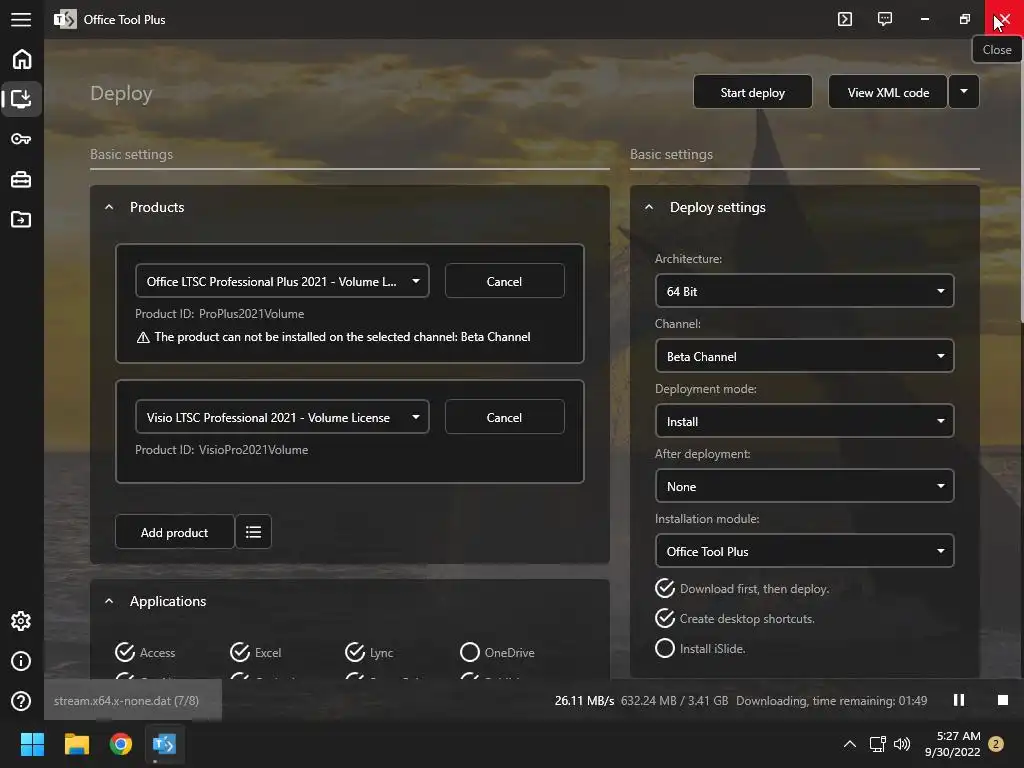Go to the Home page in the sidebar
Screen dimensions: 1024x768
tap(22, 59)
